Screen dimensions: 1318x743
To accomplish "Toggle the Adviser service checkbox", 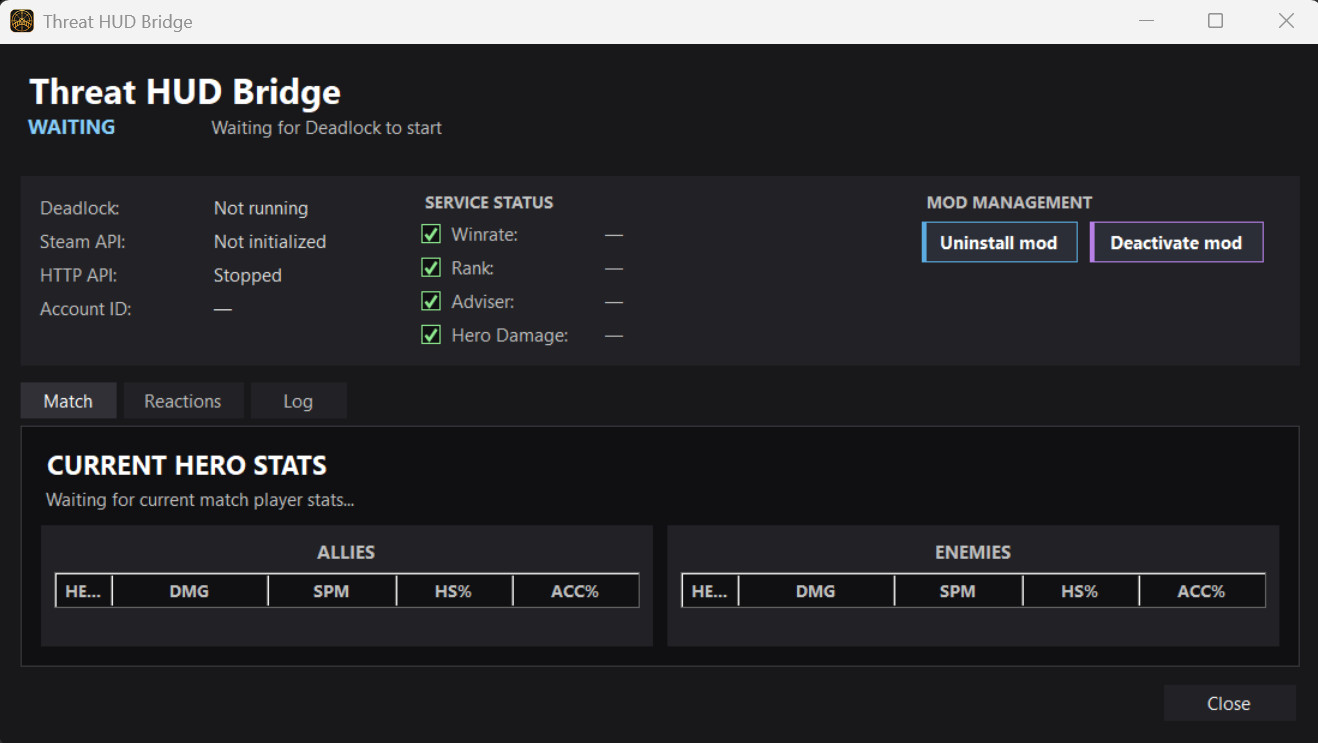I will pos(431,301).
